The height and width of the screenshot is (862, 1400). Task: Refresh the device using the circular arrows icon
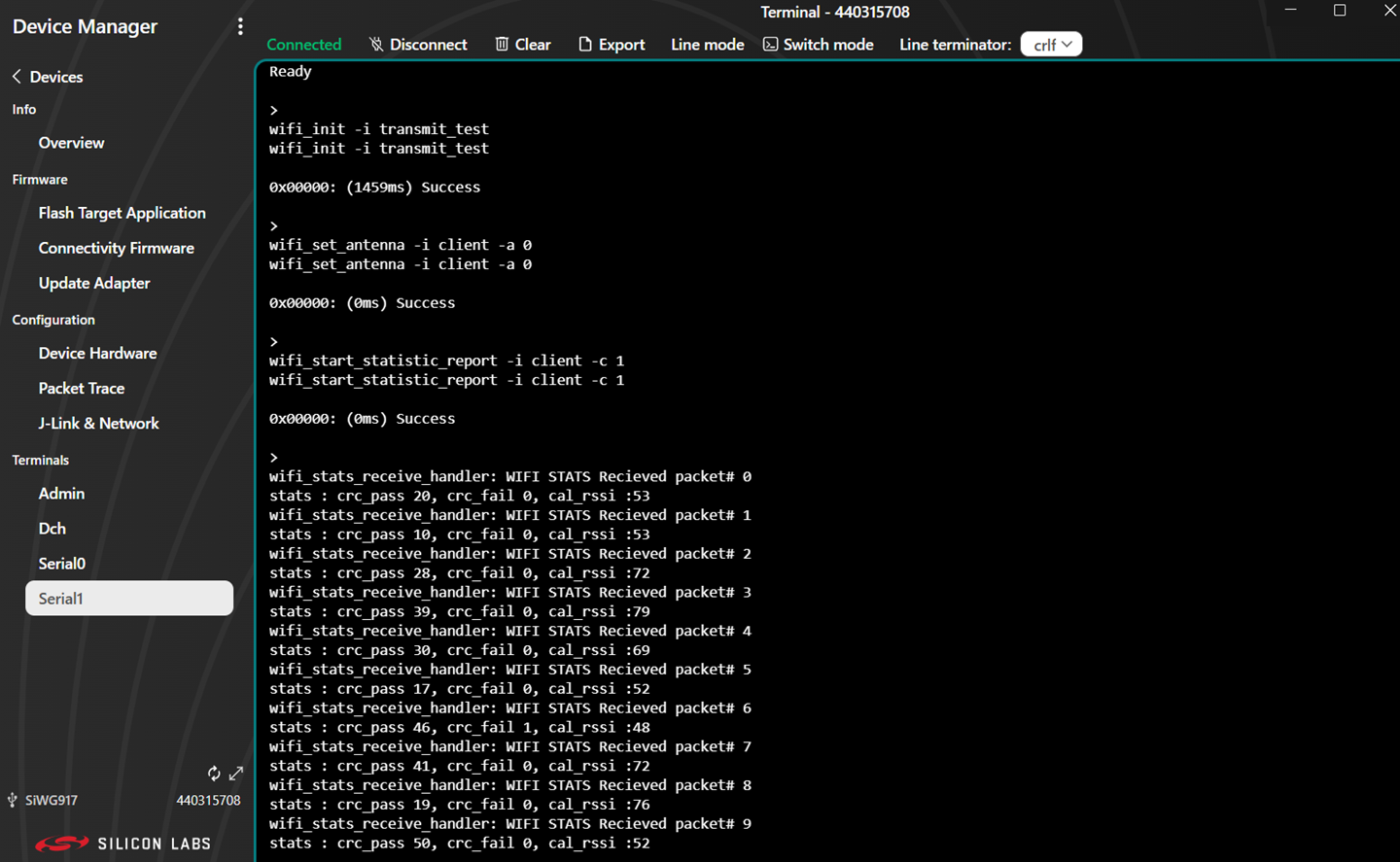(214, 774)
